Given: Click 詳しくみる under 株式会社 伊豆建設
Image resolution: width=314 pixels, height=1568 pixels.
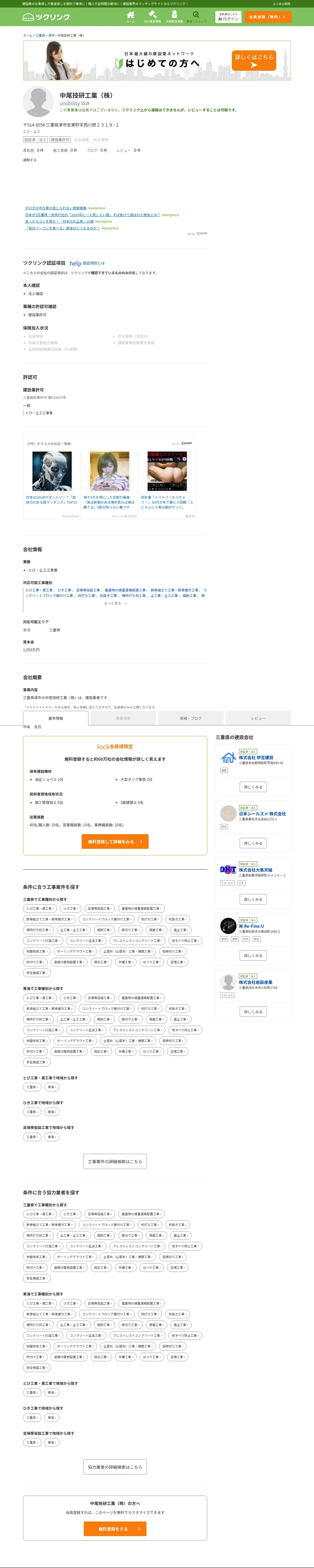Looking at the screenshot, I should [x=253, y=787].
